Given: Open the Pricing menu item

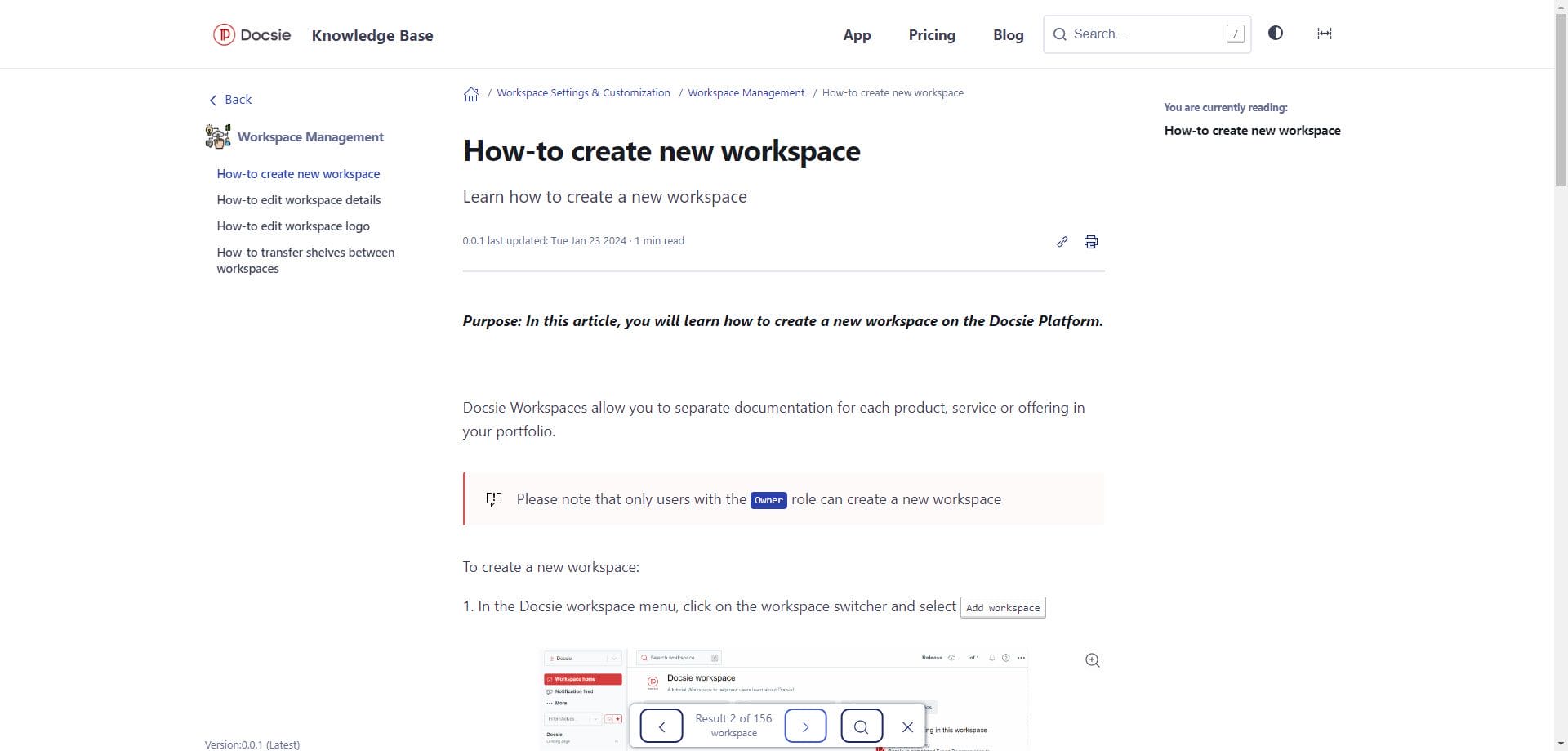Looking at the screenshot, I should tap(931, 35).
